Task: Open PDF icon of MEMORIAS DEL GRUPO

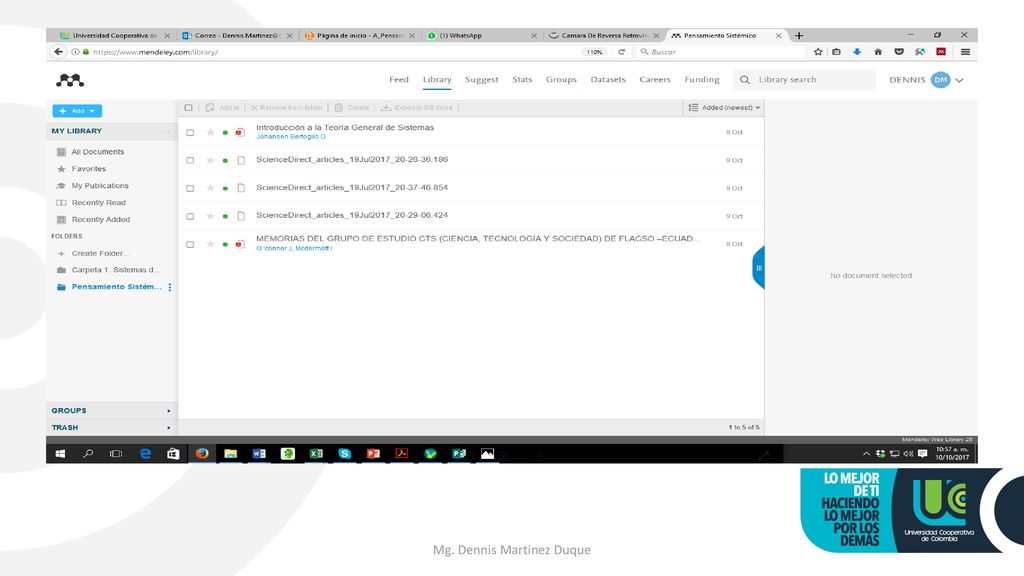Action: click(240, 244)
